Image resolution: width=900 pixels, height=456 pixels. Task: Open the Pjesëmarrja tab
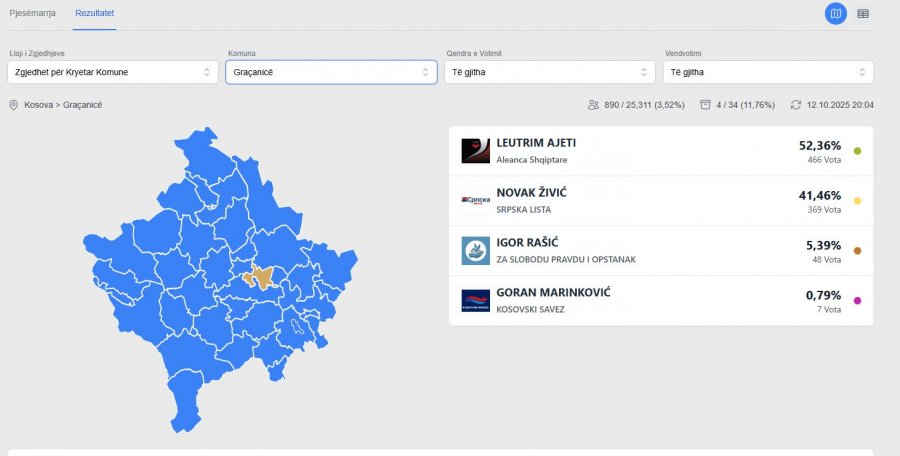point(32,14)
